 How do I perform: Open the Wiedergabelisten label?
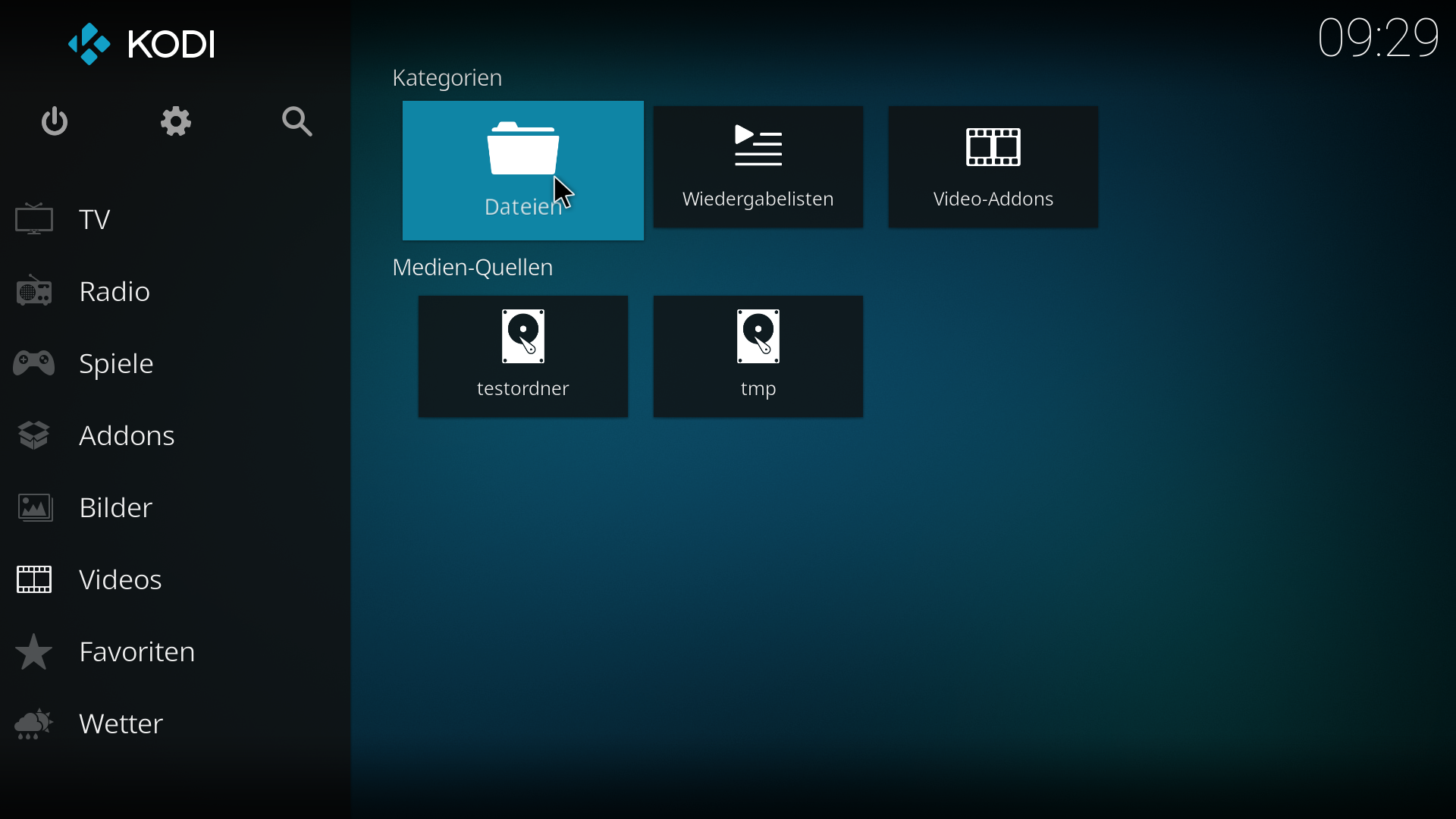tap(758, 199)
